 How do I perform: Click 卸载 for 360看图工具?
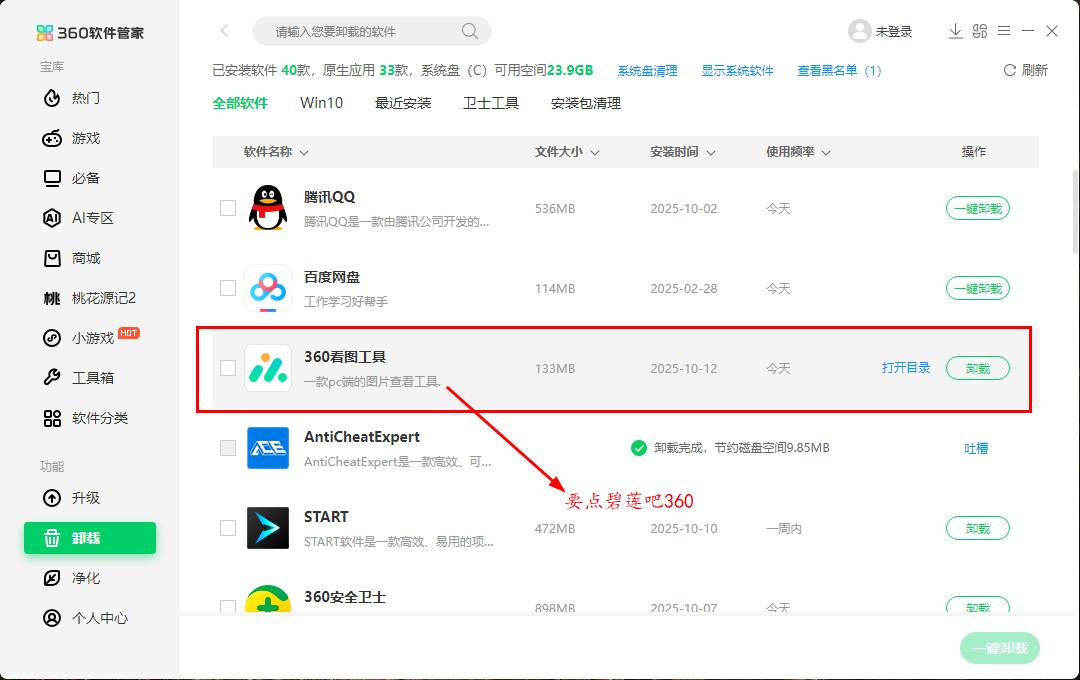click(978, 368)
